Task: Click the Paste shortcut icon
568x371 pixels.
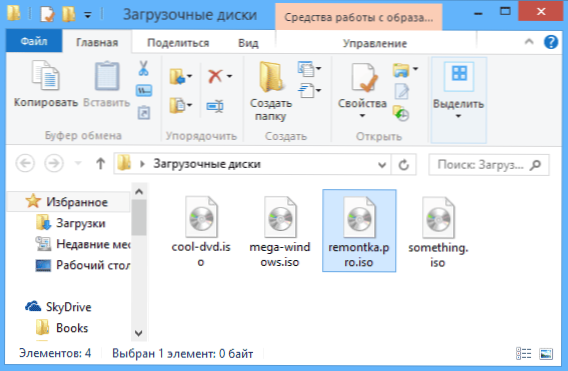Action: tap(144, 113)
